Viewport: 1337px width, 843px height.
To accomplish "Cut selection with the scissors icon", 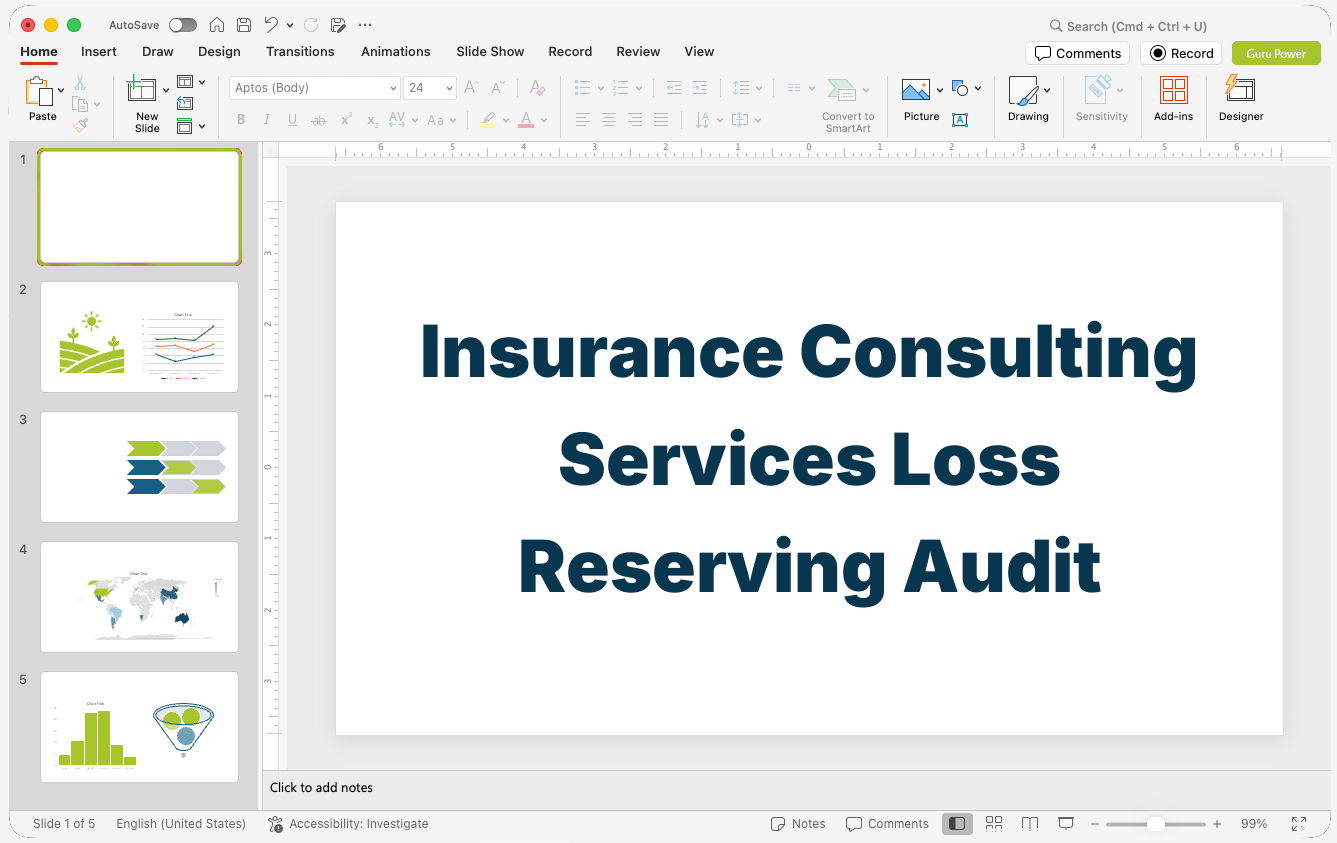I will [80, 83].
